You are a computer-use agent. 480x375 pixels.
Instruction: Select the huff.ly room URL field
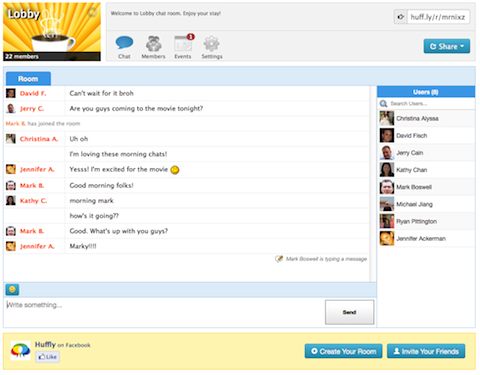(x=438, y=17)
